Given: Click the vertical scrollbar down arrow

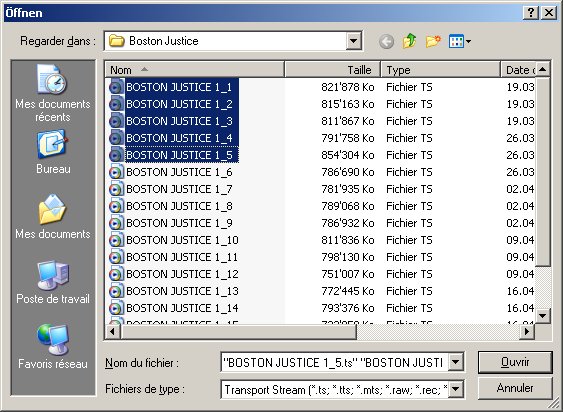Looking at the screenshot, I should 542,316.
